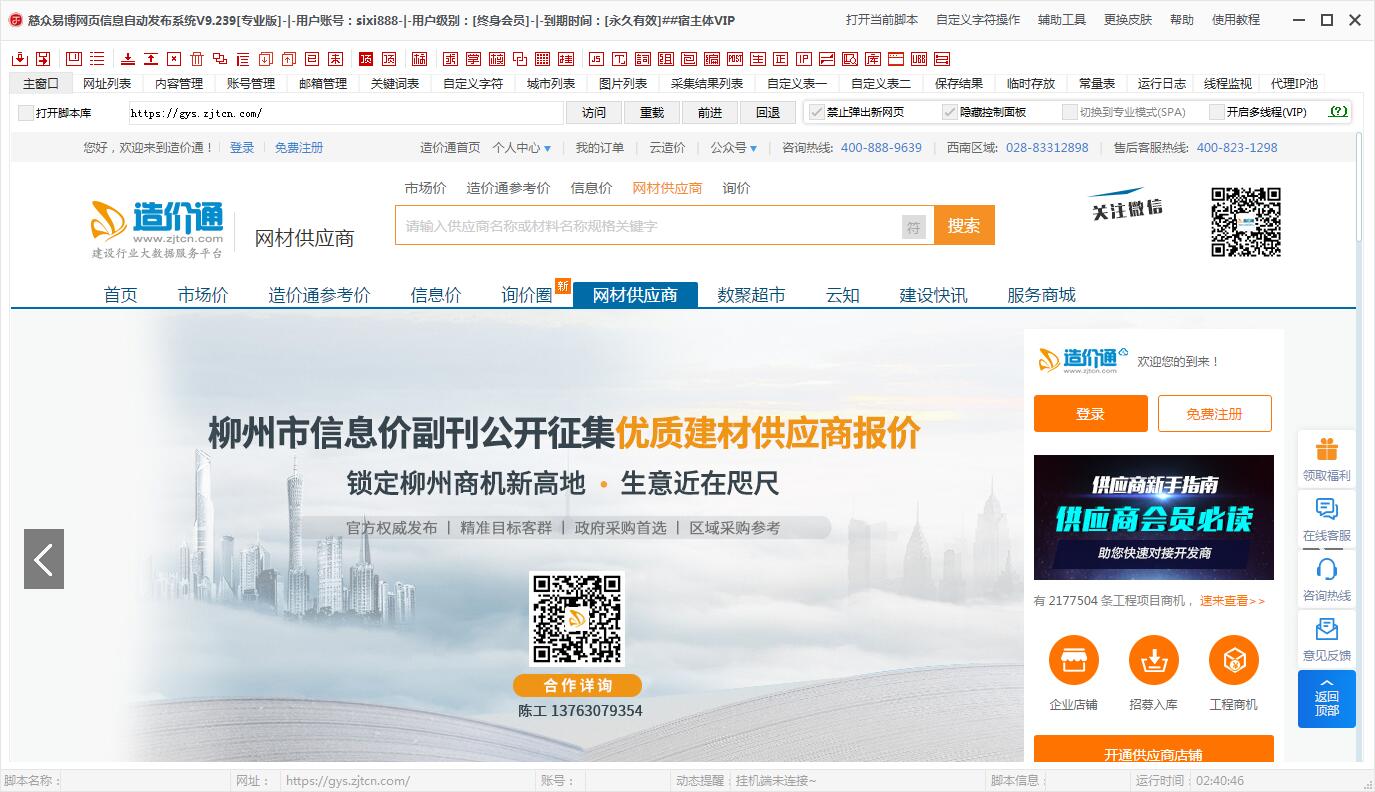The image size is (1375, 792).
Task: Toggle the 打开脚本库 checkbox
Action: pos(25,112)
